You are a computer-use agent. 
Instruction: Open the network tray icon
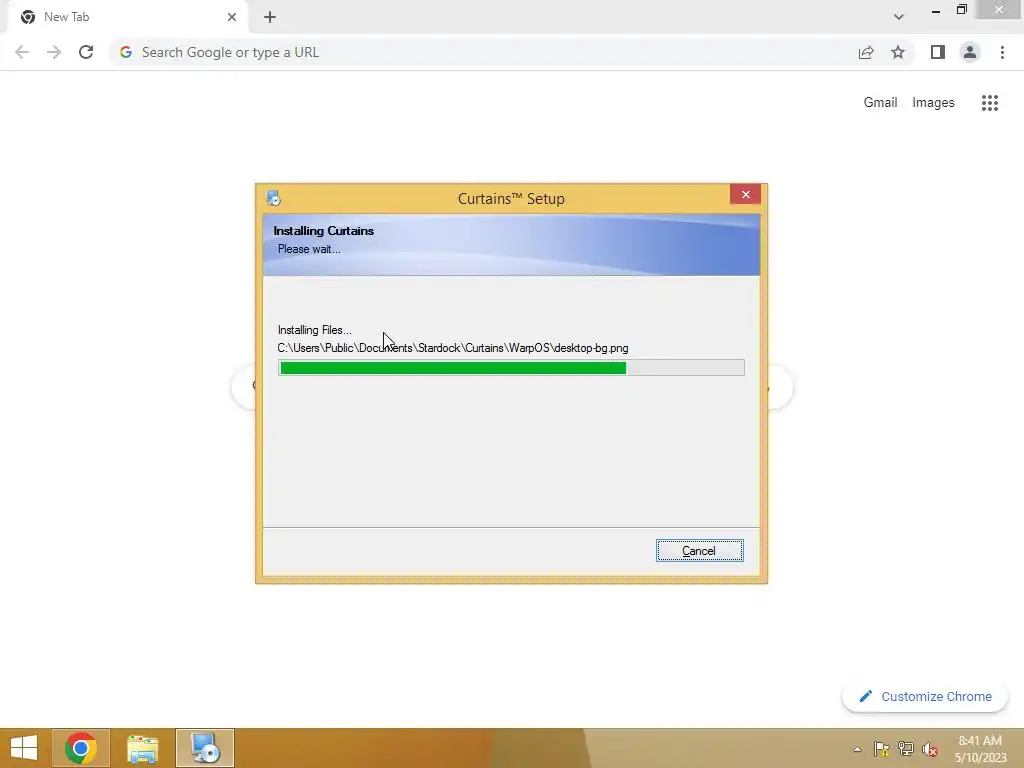906,749
